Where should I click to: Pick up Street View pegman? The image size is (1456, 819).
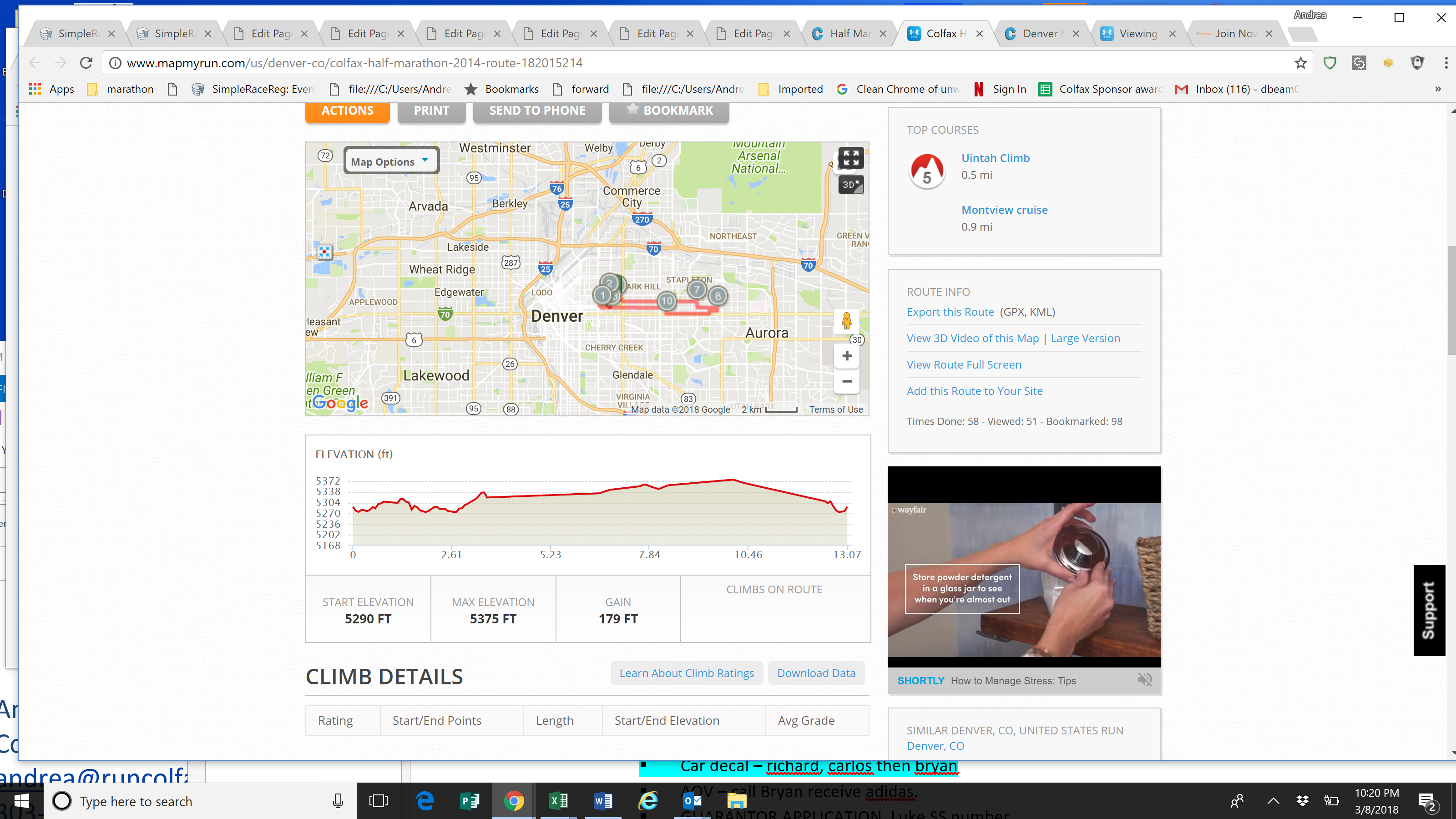tap(846, 322)
